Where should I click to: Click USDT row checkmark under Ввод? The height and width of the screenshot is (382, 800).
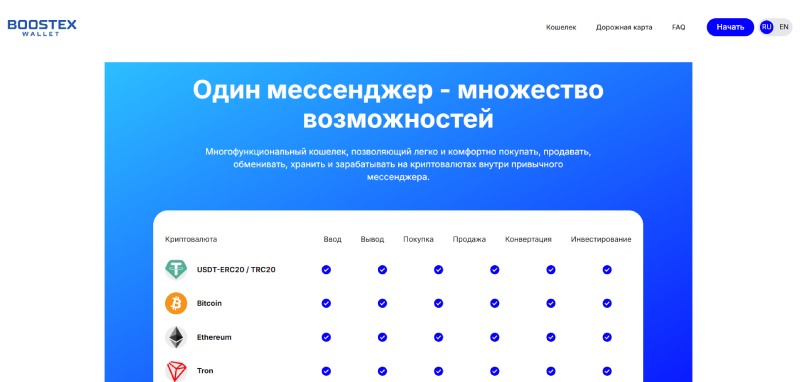click(x=326, y=270)
